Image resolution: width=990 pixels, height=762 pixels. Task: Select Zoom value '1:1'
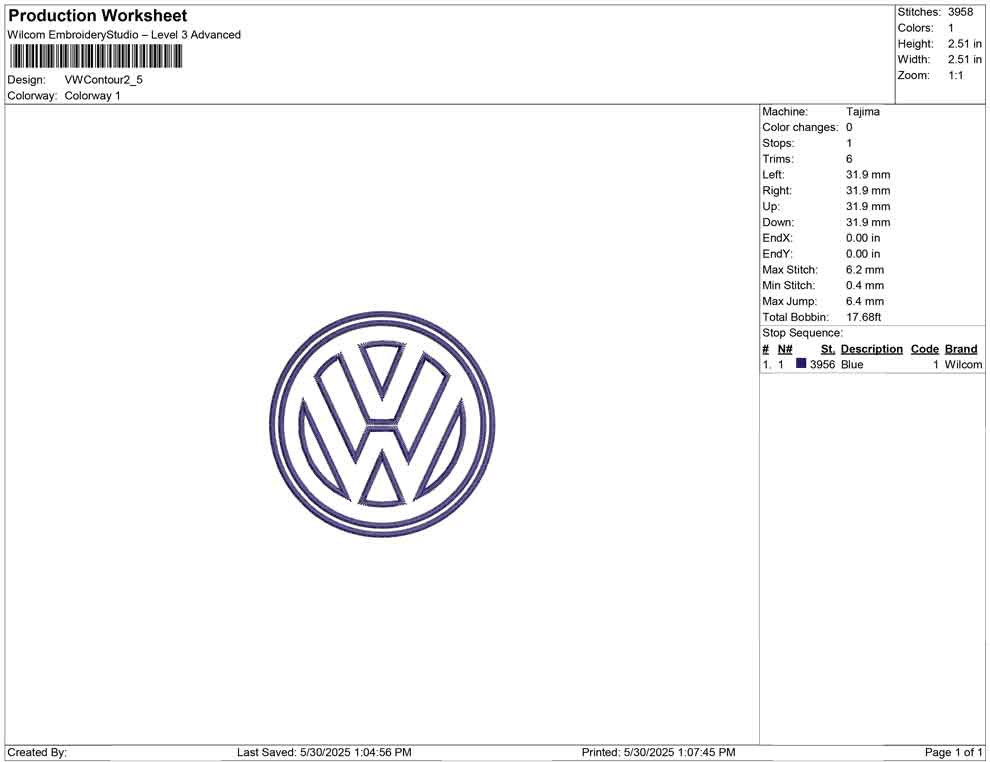tap(956, 75)
